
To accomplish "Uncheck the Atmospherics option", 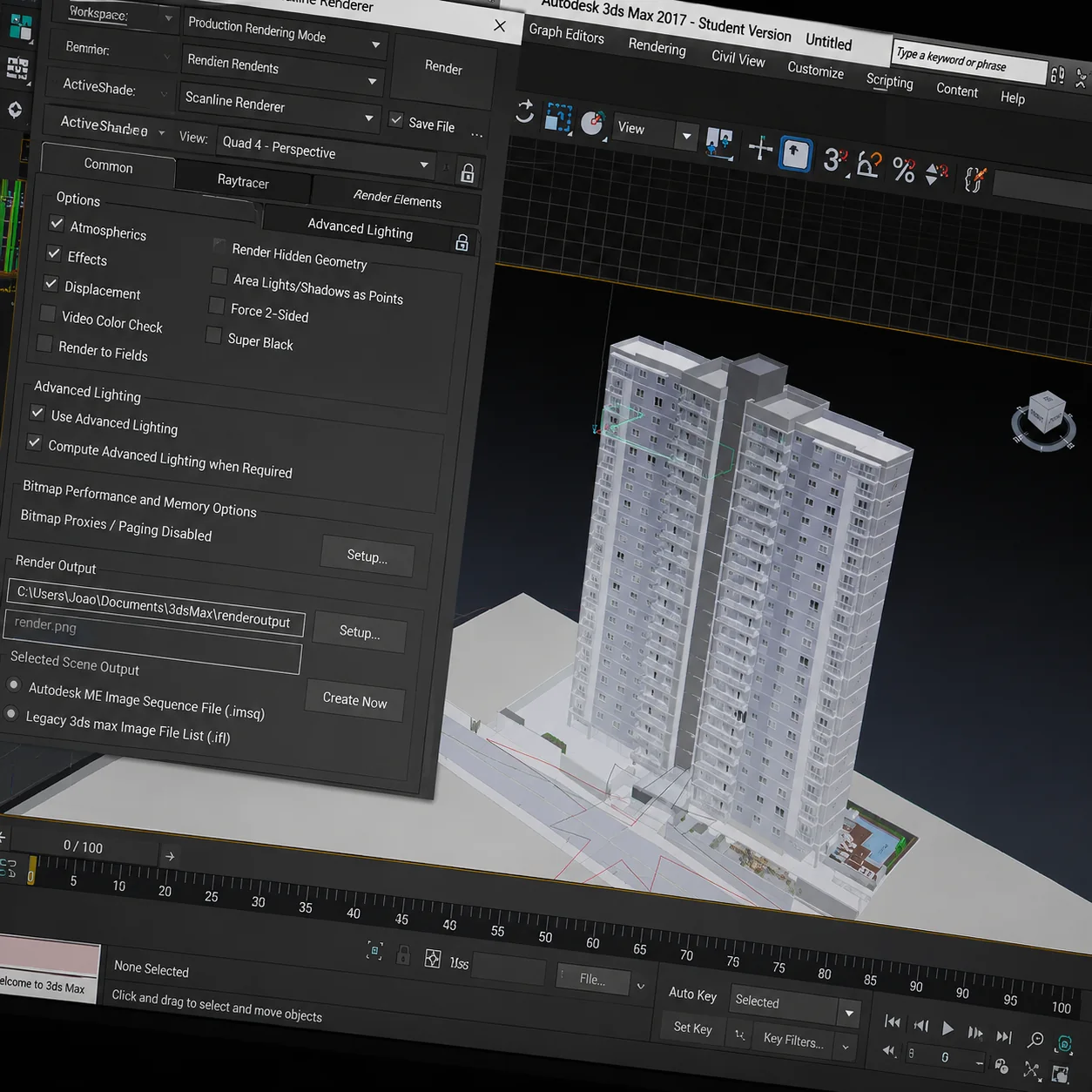I will pos(57,224).
